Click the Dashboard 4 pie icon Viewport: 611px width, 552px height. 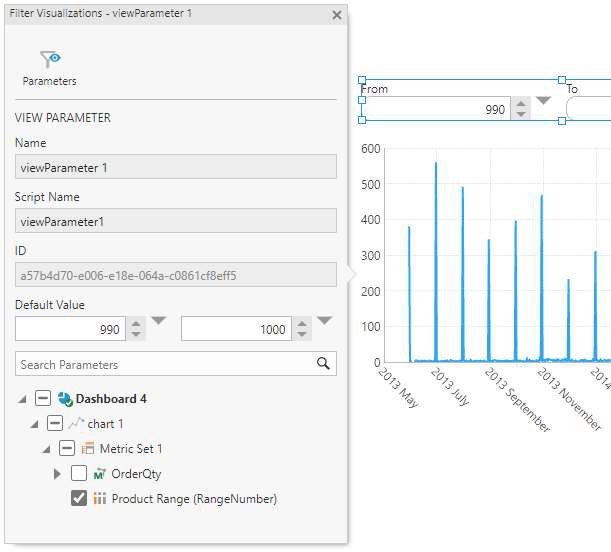tap(65, 398)
